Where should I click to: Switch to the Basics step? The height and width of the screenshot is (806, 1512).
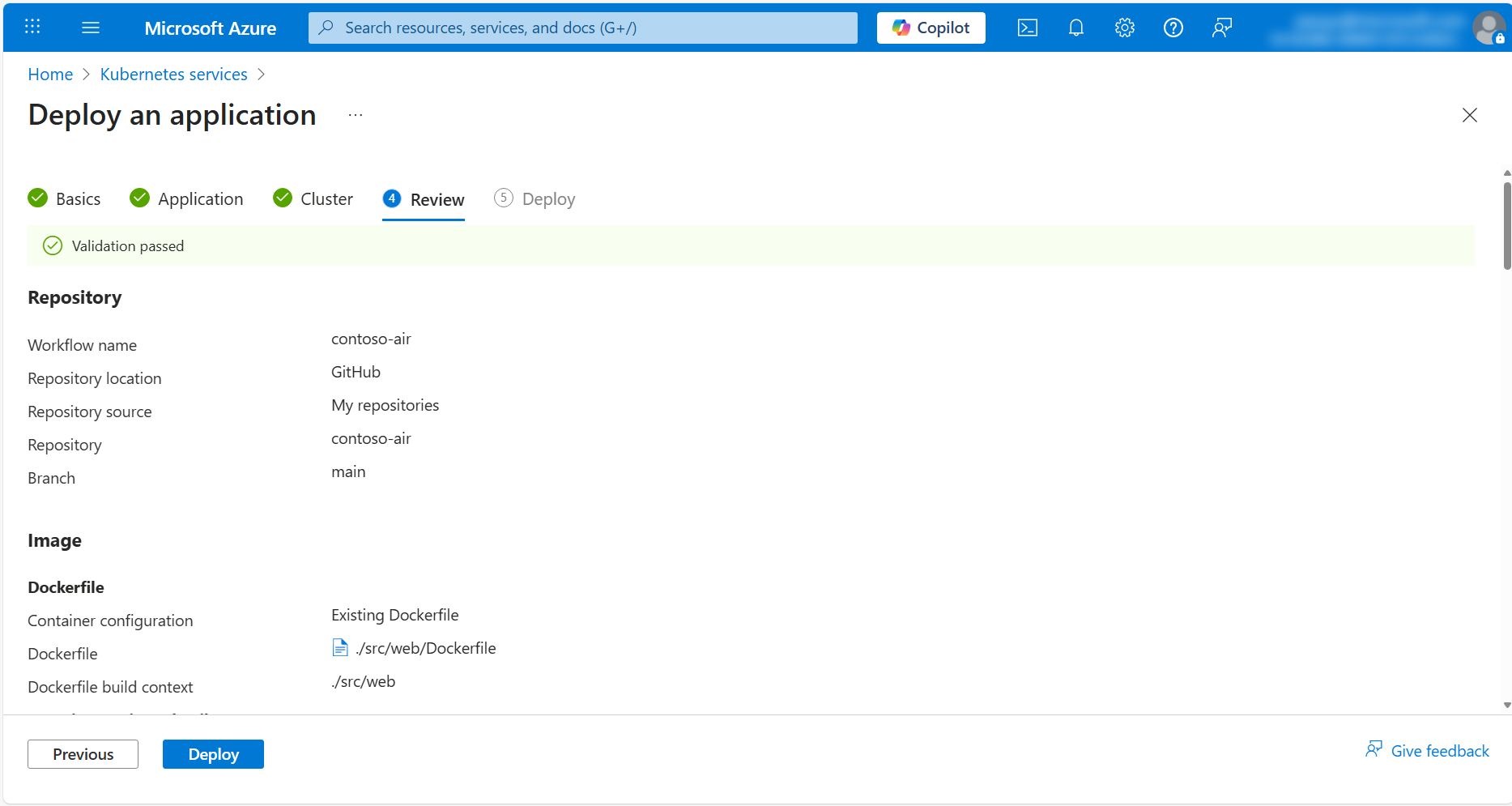coord(78,198)
